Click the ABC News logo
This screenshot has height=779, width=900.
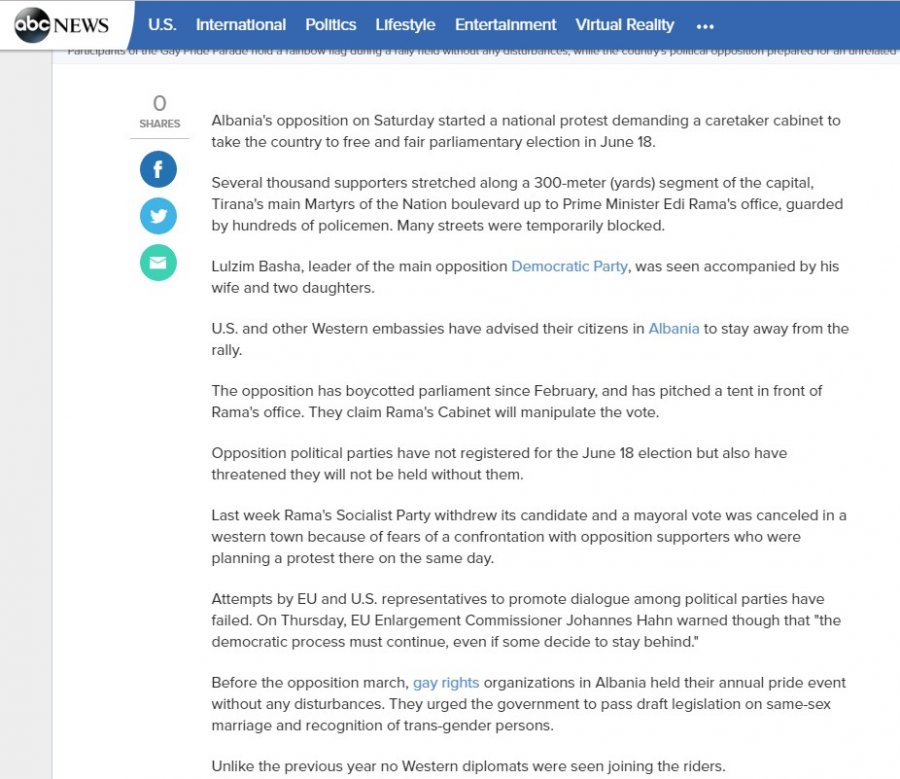(62, 25)
